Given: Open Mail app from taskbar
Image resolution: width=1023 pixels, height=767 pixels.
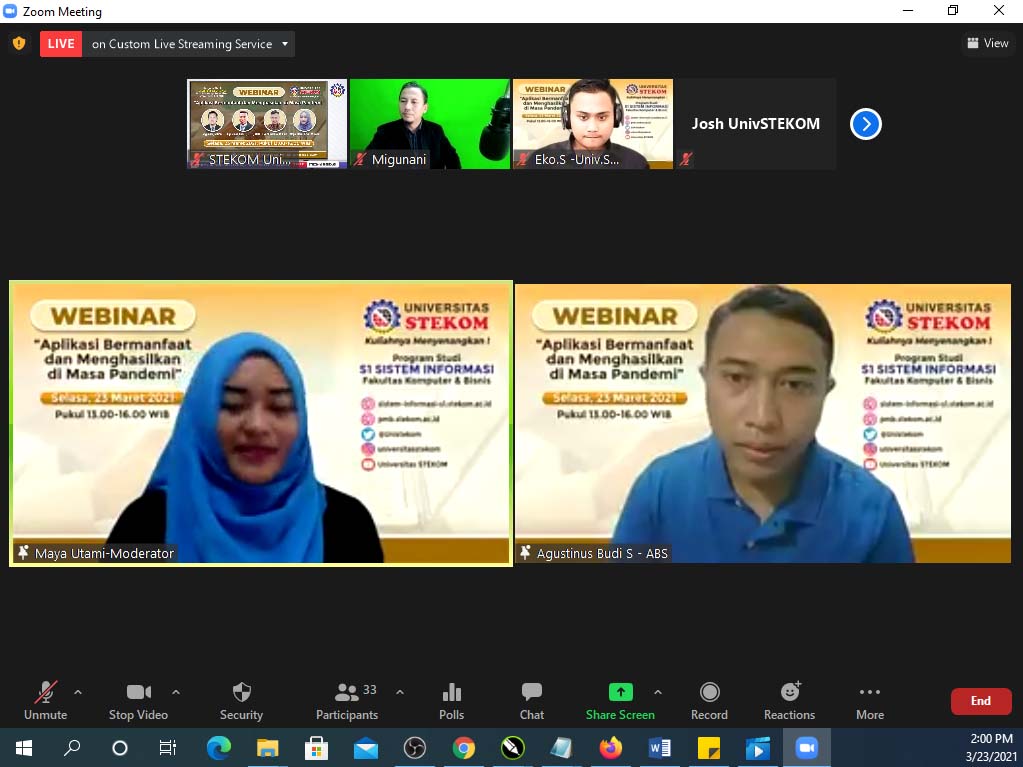Looking at the screenshot, I should click(x=366, y=747).
